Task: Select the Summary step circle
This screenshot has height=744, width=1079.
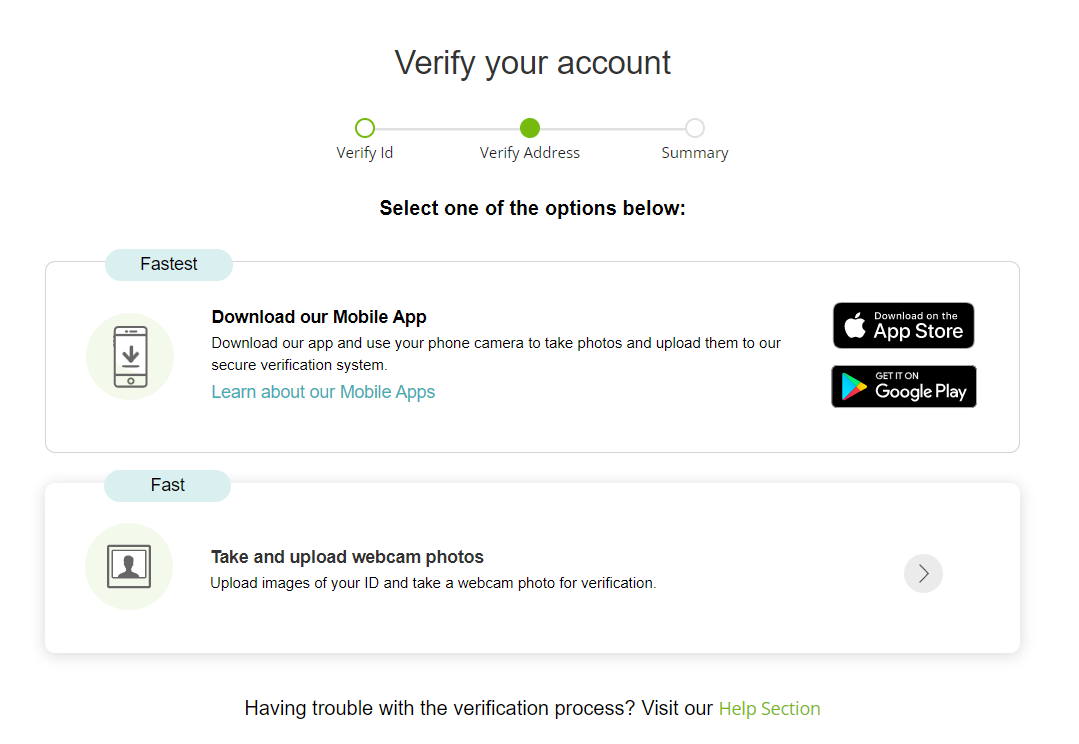Action: click(695, 128)
